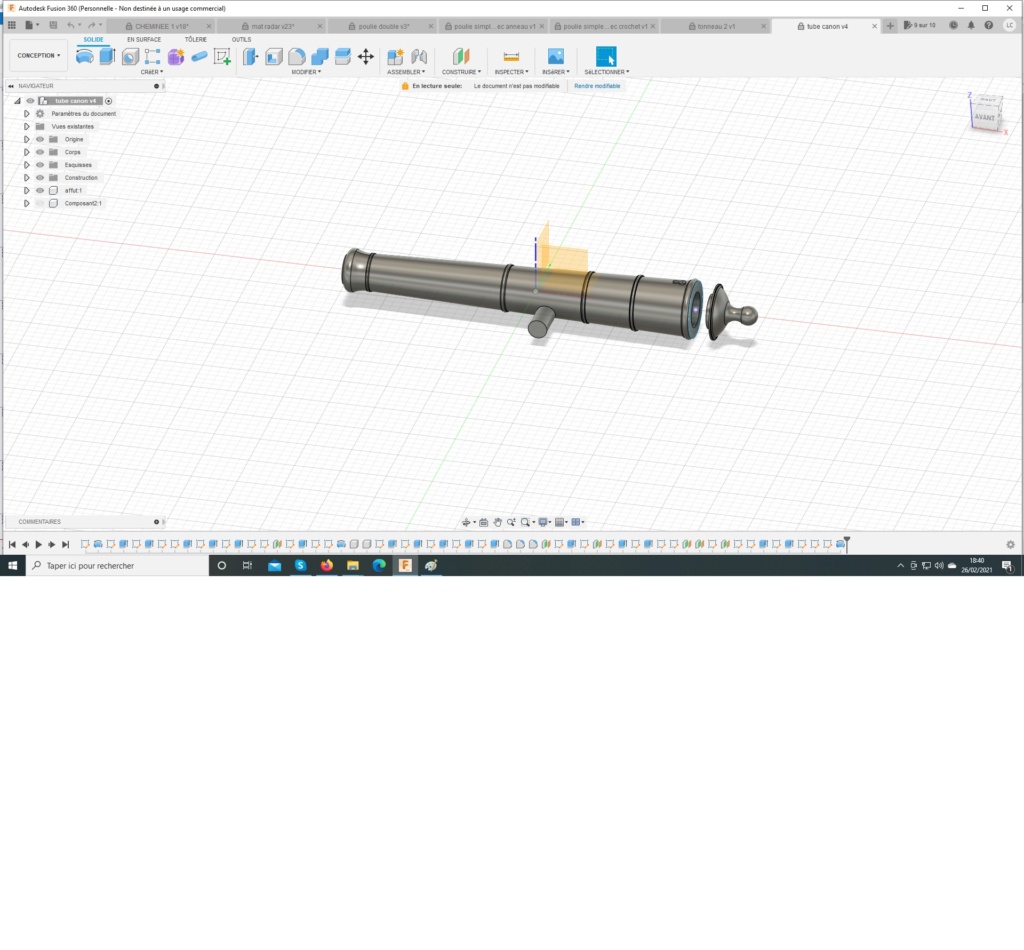This screenshot has height=950, width=1024.
Task: Click the Undo arrow
Action: point(71,25)
